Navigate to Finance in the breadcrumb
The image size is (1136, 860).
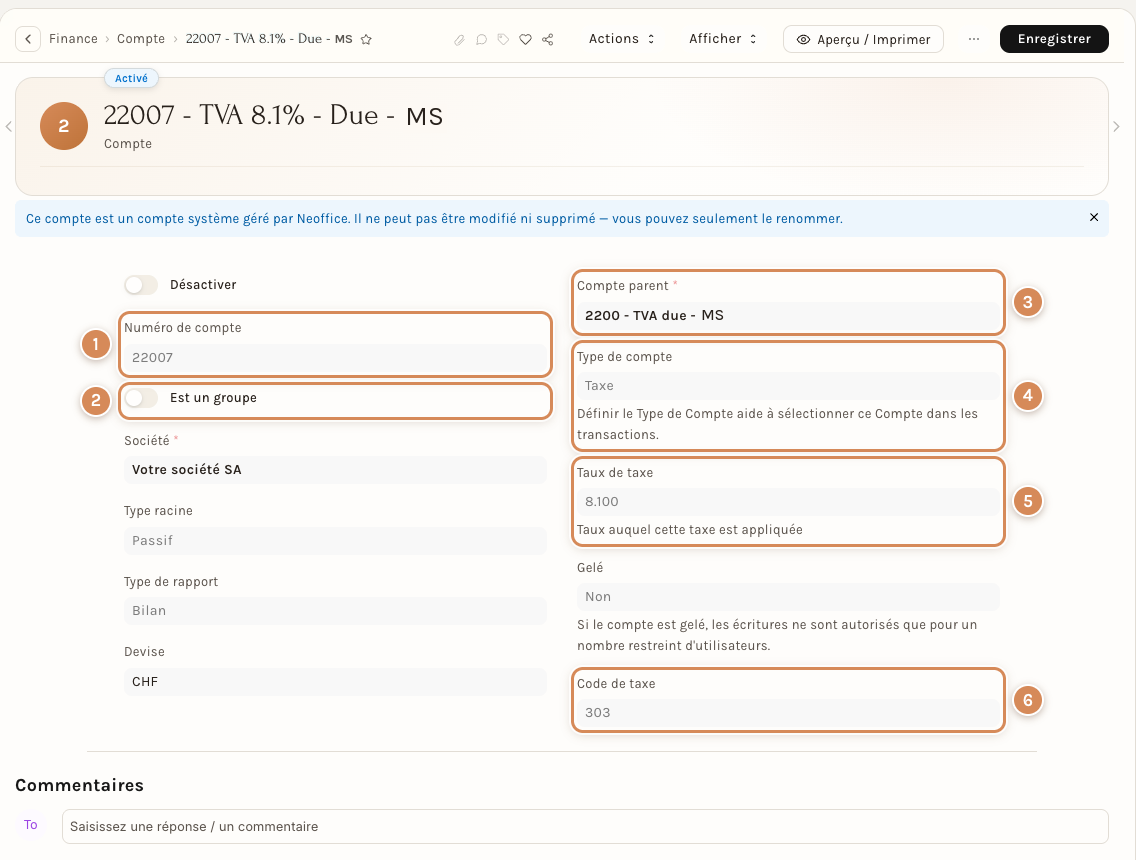click(x=73, y=39)
